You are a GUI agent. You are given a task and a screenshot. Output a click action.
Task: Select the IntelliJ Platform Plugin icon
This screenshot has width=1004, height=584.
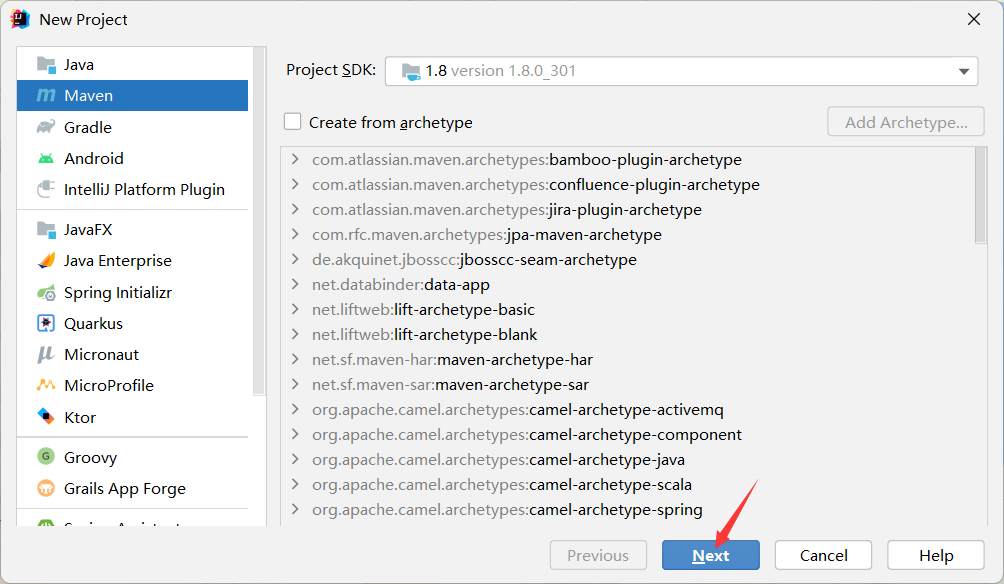tap(46, 189)
